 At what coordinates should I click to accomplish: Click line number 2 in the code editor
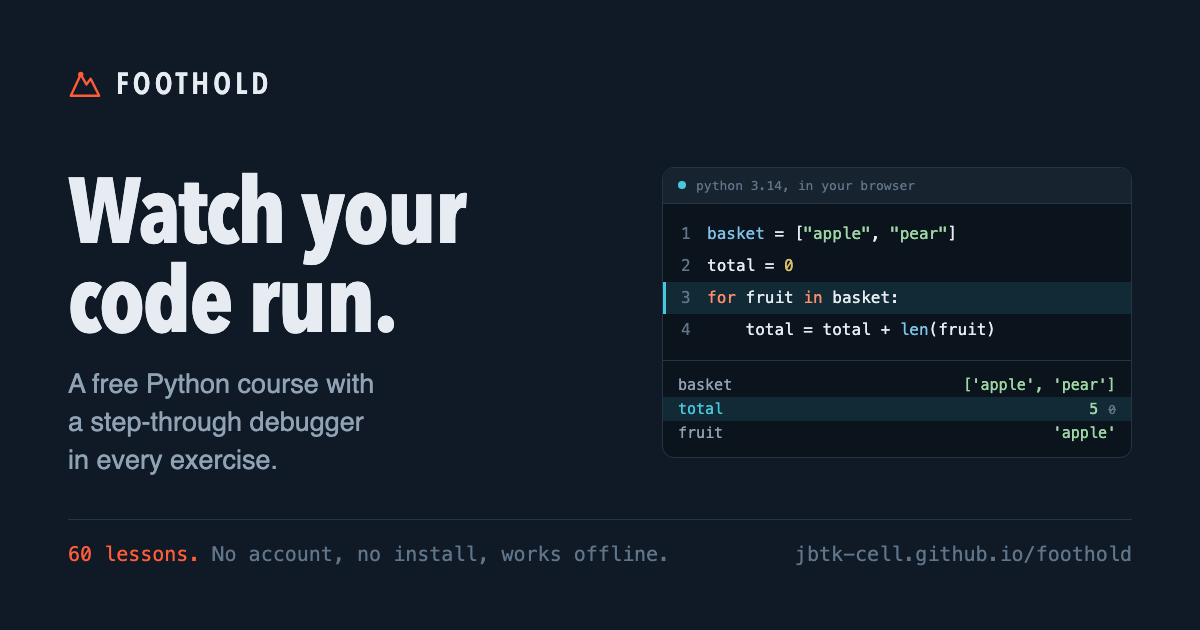686,266
